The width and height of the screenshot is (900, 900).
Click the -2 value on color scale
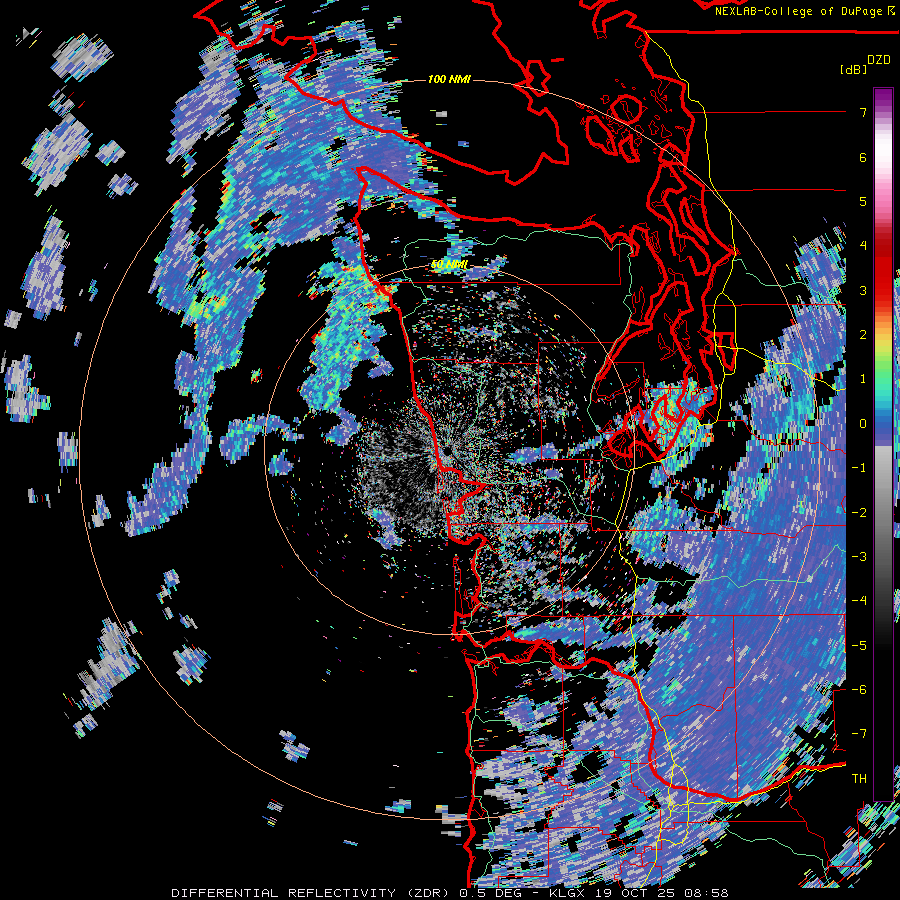pos(859,513)
